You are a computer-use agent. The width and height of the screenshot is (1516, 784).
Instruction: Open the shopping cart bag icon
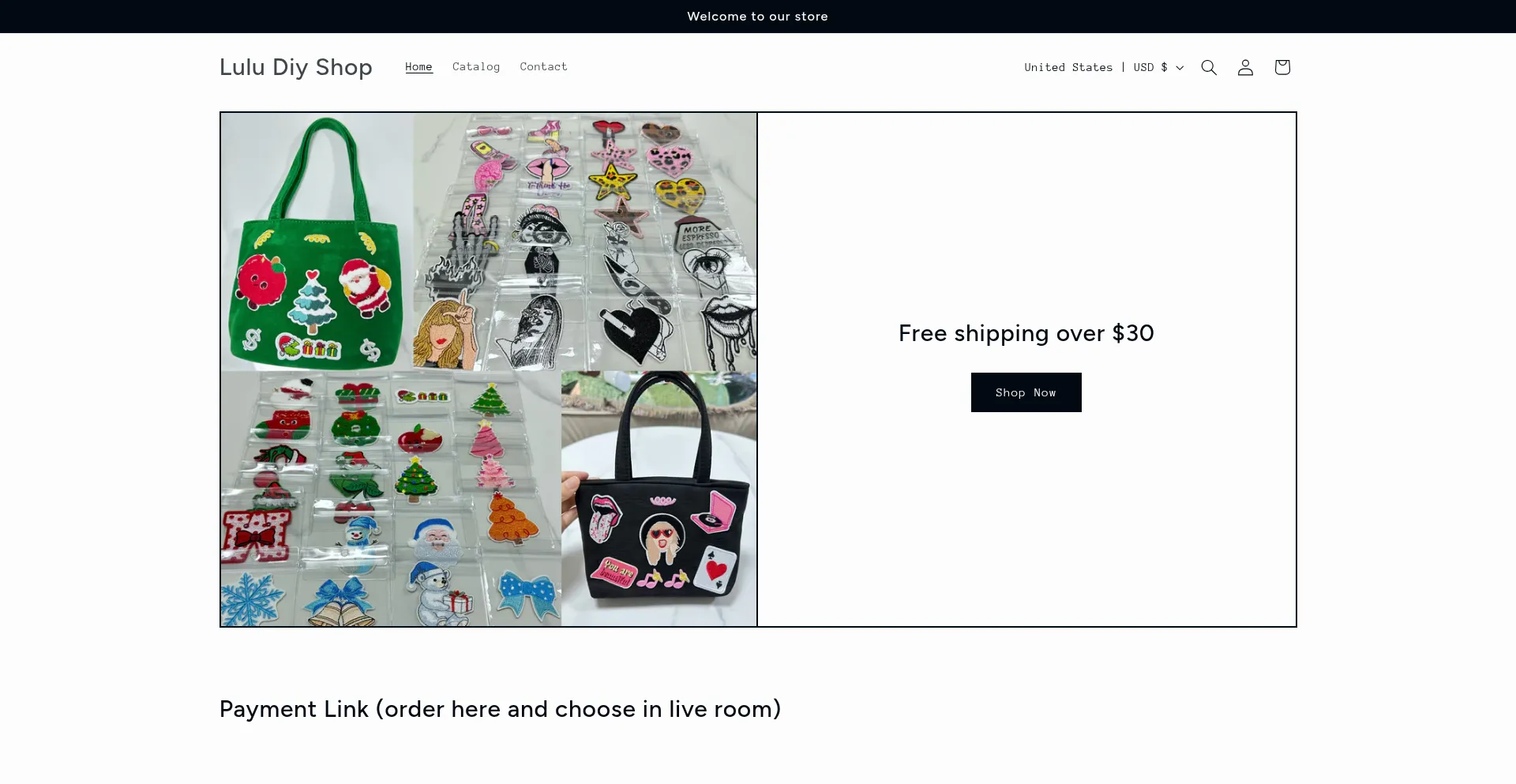[1282, 67]
